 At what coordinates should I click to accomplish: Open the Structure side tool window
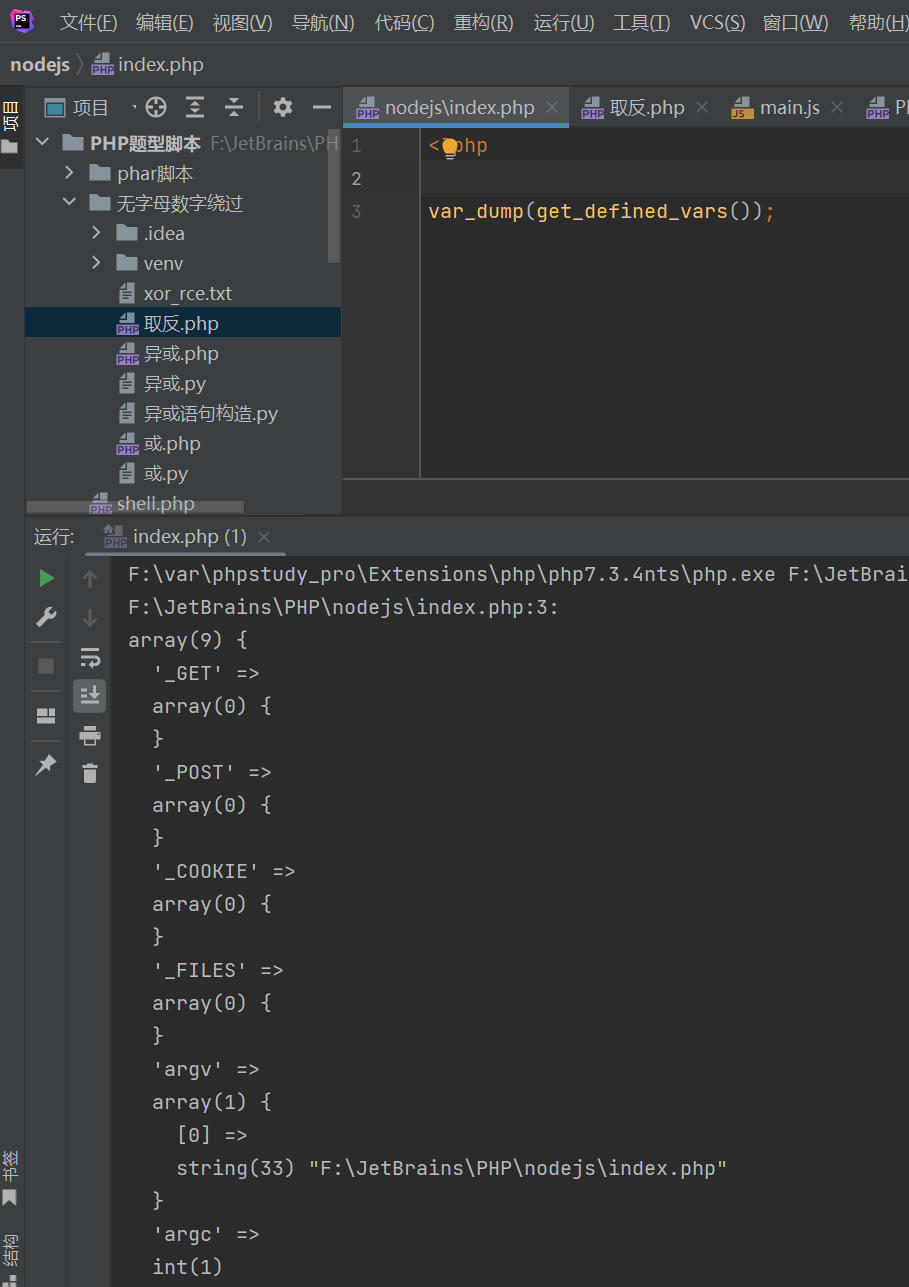(x=10, y=1256)
